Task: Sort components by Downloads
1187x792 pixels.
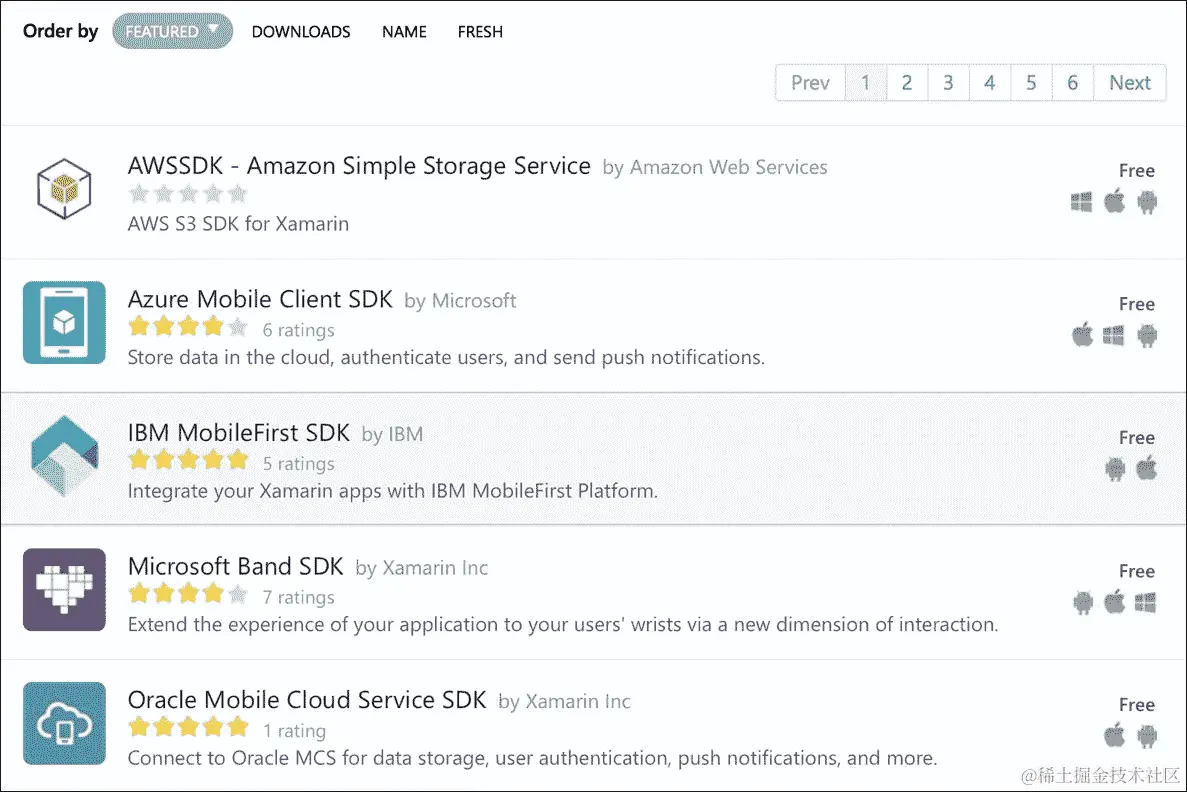Action: (x=301, y=32)
